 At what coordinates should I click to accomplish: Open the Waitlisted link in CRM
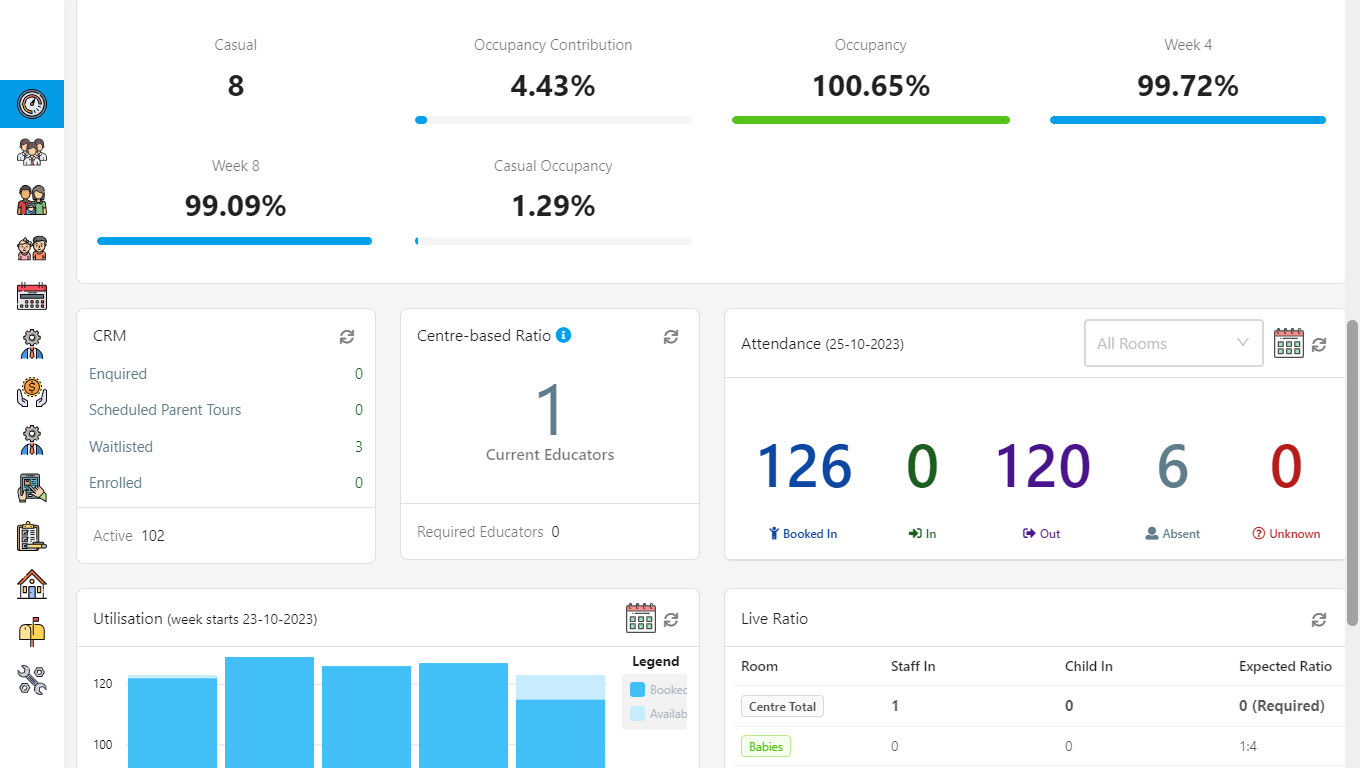click(x=121, y=447)
